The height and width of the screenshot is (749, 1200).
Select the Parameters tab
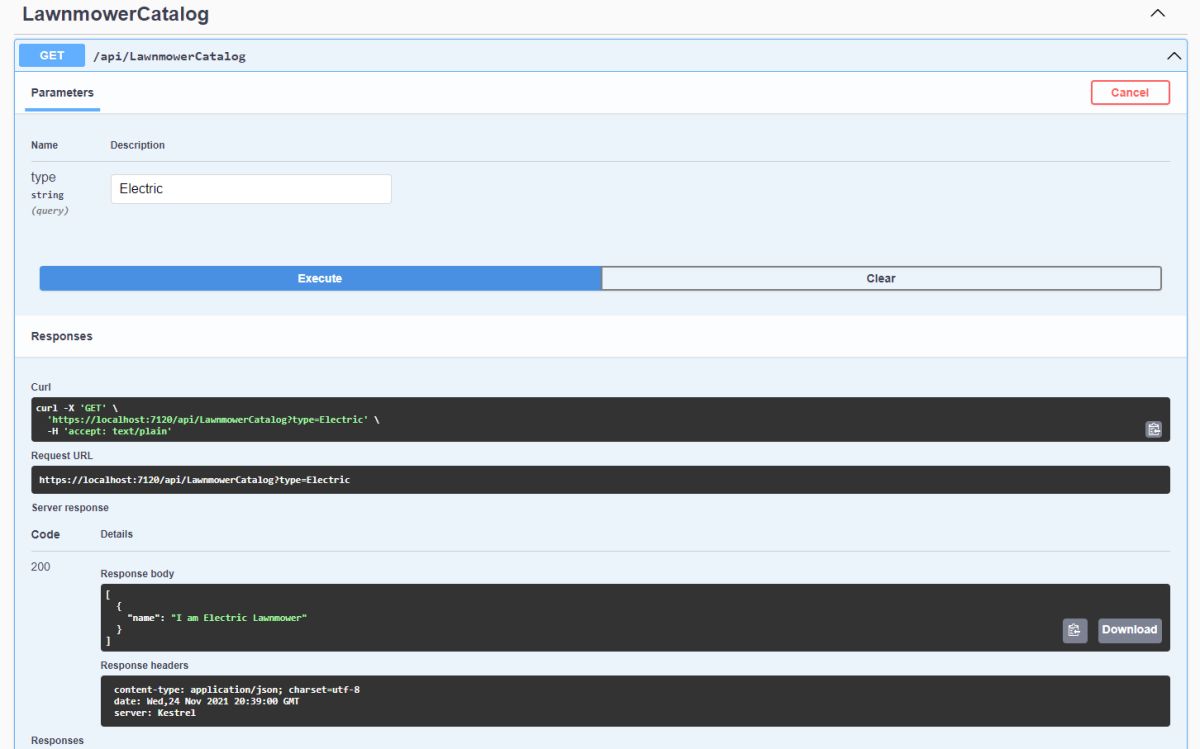62,93
